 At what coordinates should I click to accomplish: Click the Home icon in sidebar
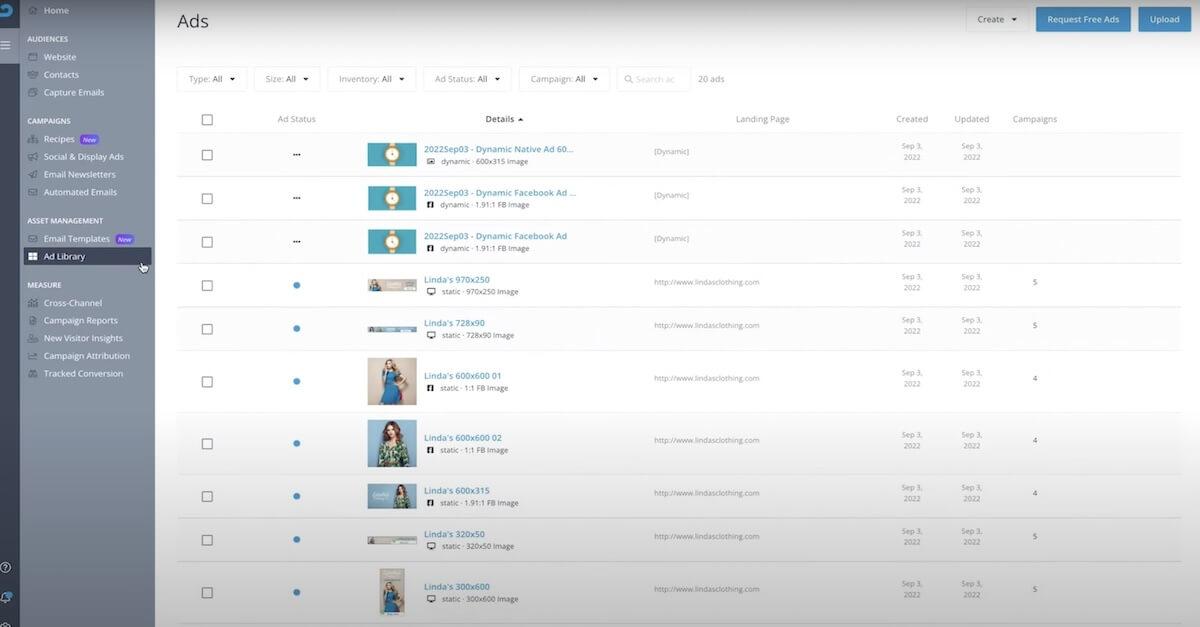[x=33, y=10]
